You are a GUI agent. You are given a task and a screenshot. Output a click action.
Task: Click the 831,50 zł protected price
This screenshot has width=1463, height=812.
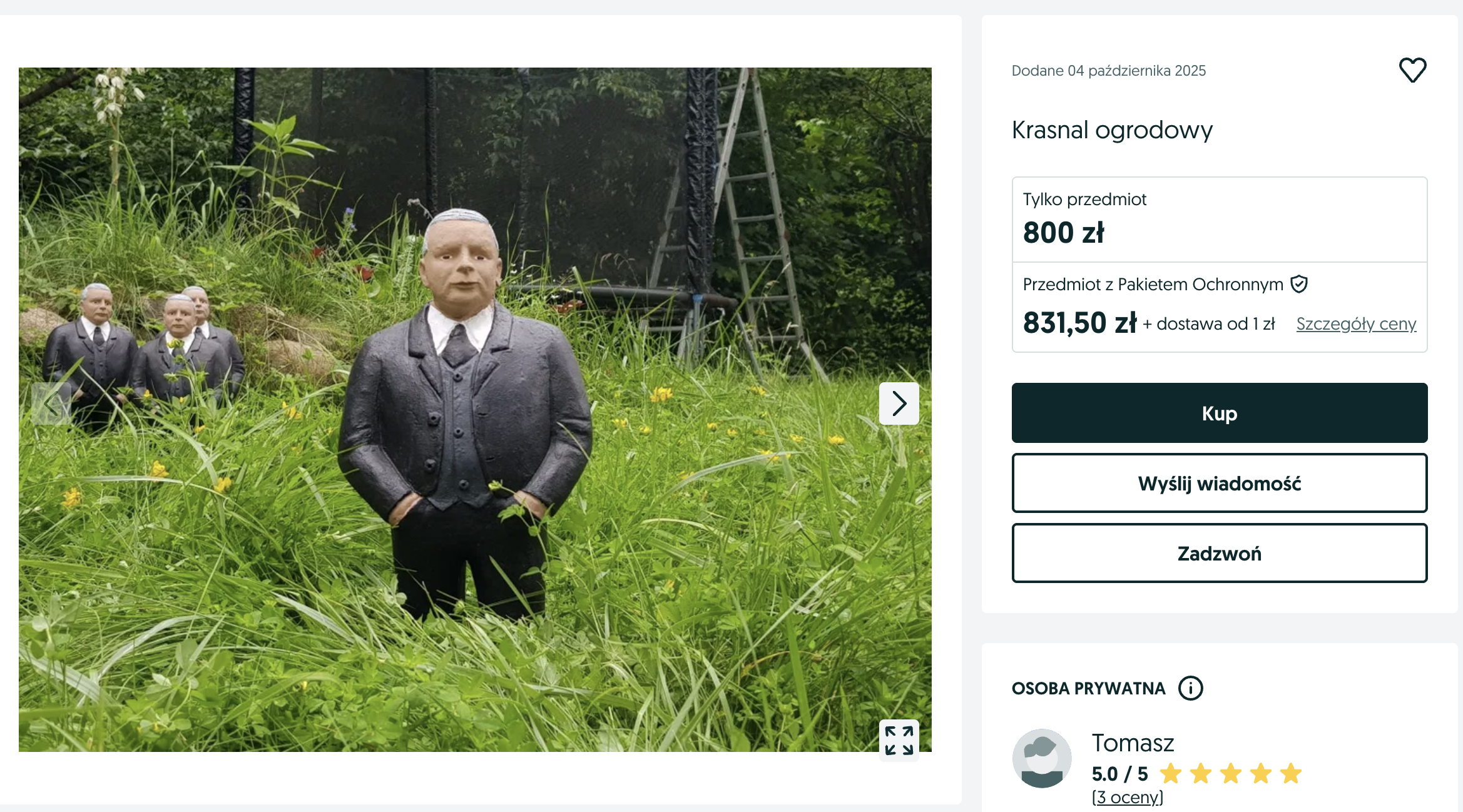click(x=1079, y=323)
